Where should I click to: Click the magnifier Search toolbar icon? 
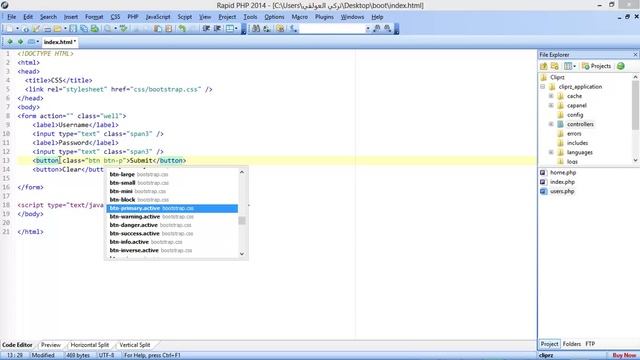pyautogui.click(x=107, y=29)
